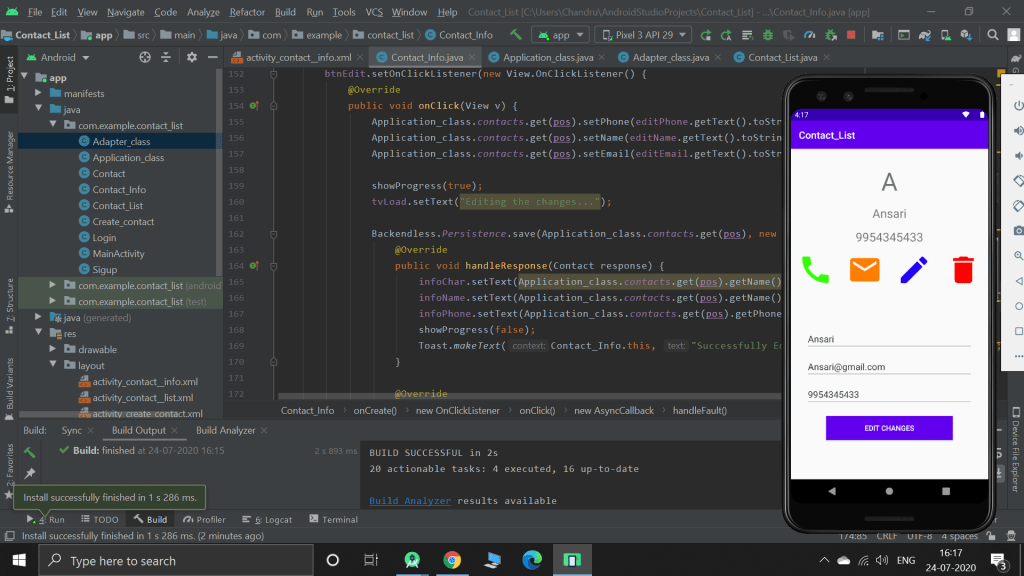Tap the green phone call icon
The height and width of the screenshot is (576, 1024).
815,270
